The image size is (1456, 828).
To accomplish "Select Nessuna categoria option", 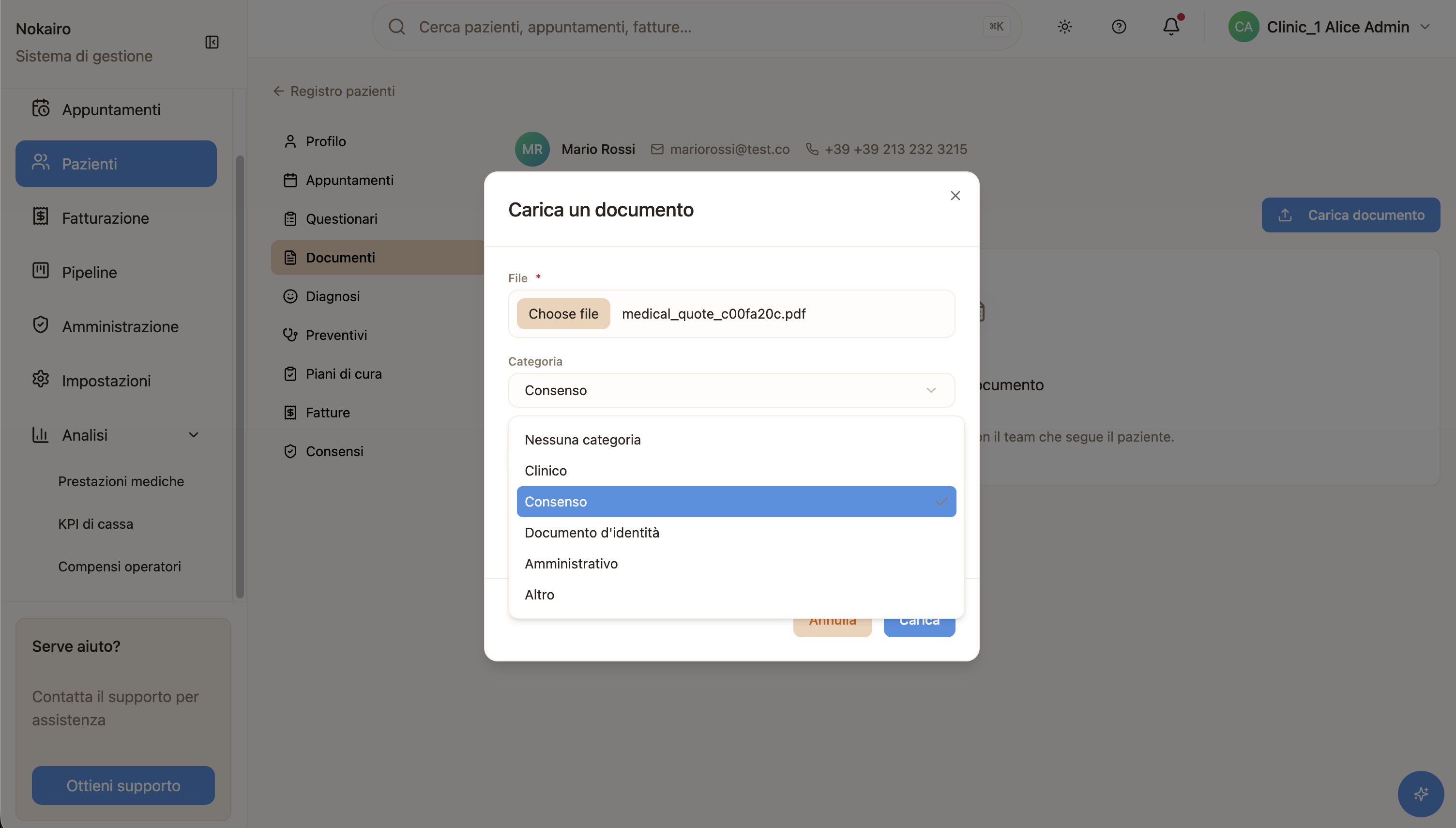I will [x=736, y=440].
